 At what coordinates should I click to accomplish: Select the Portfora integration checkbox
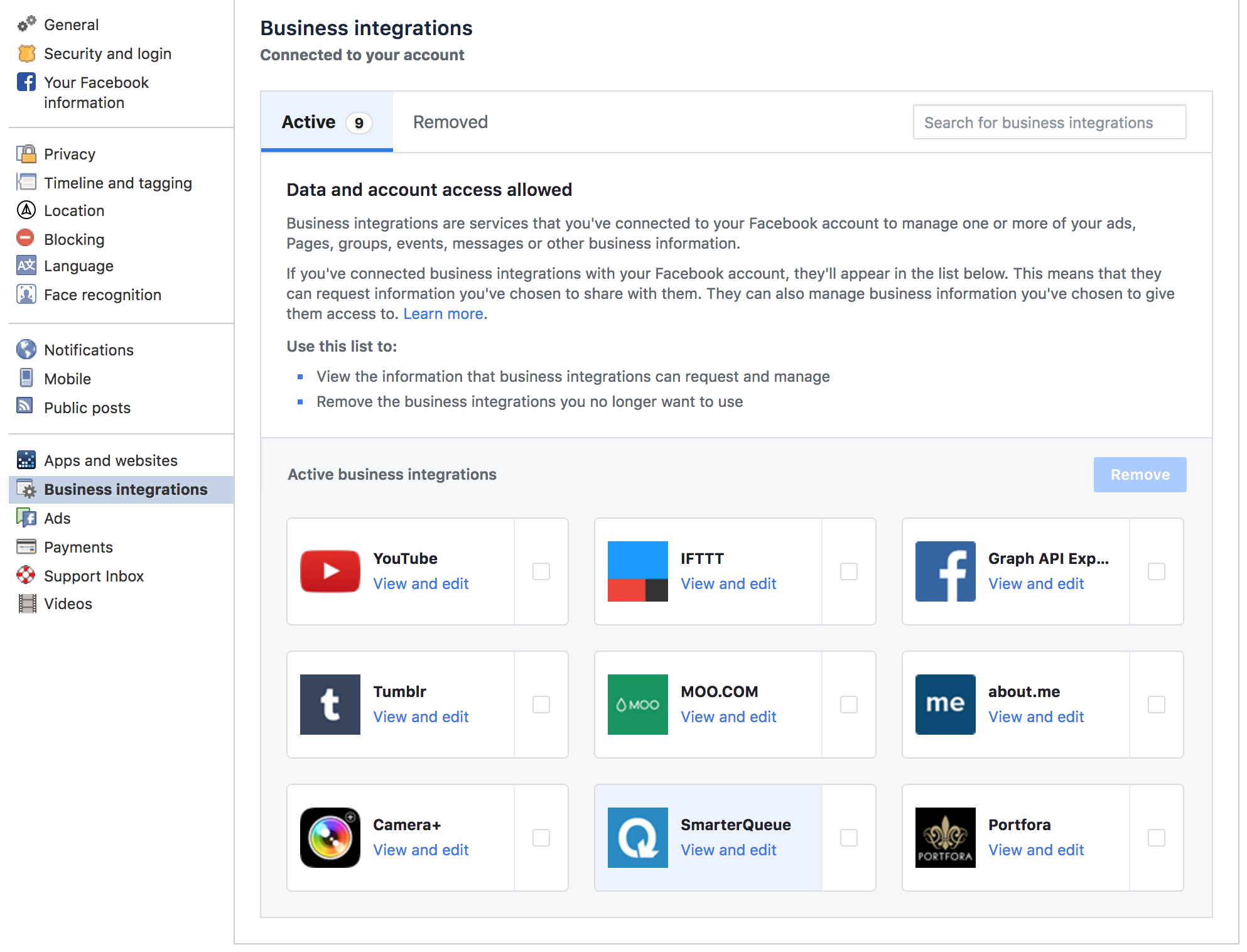[1156, 837]
